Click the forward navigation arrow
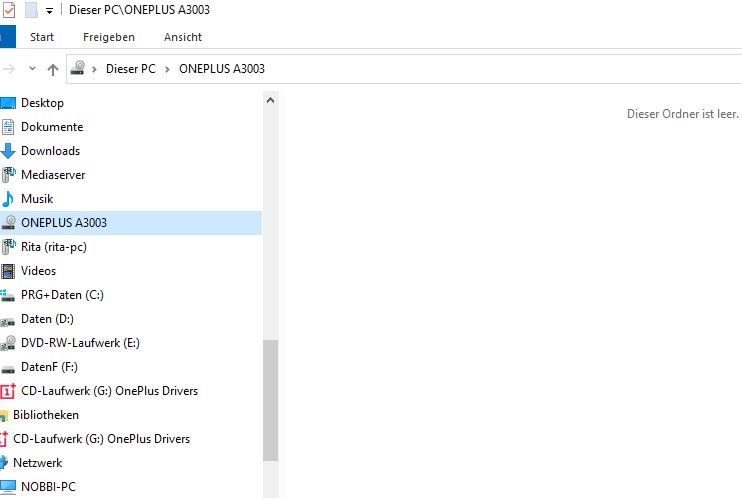Viewport: 742px width, 498px height. tap(8, 69)
